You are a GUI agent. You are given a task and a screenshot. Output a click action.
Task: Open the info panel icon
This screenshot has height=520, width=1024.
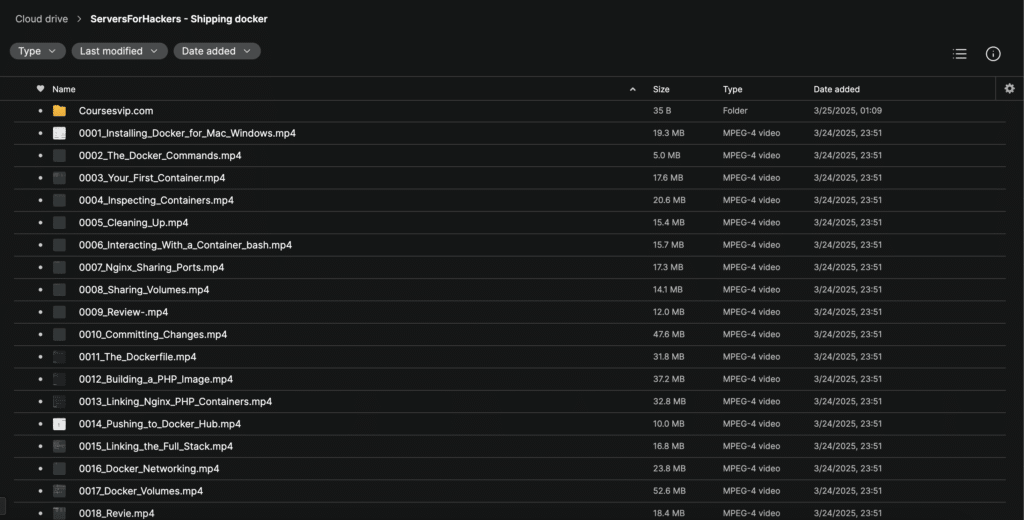pos(993,54)
